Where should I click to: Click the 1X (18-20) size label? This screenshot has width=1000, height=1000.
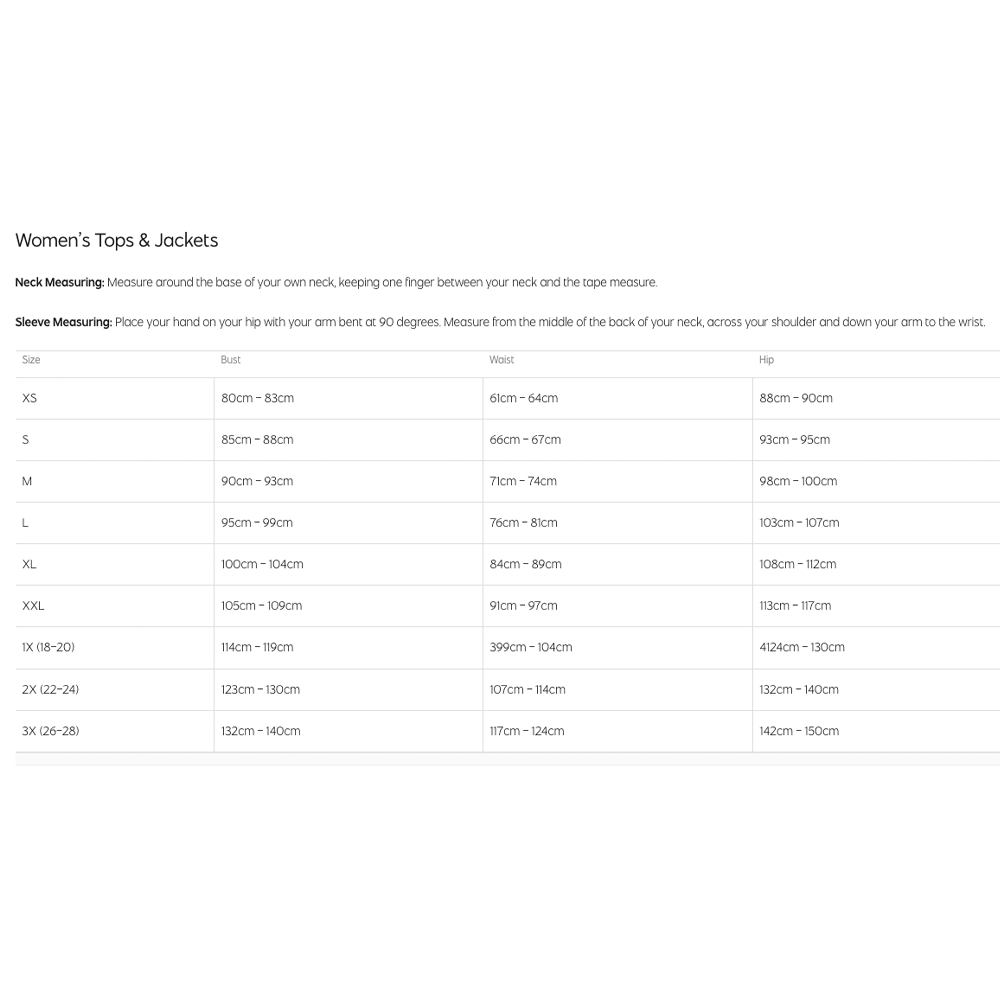48,647
